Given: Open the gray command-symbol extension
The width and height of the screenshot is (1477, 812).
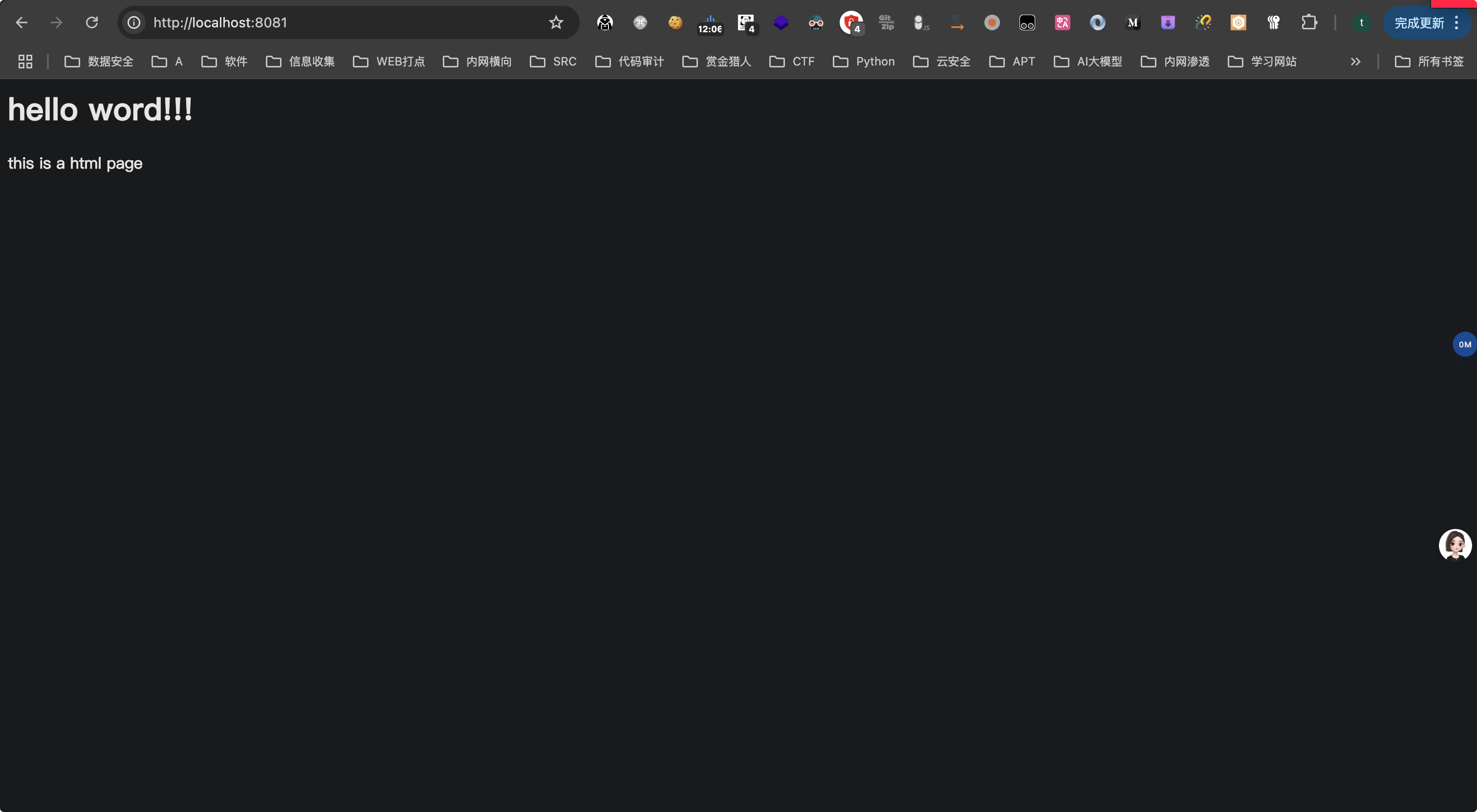Looking at the screenshot, I should [x=640, y=23].
